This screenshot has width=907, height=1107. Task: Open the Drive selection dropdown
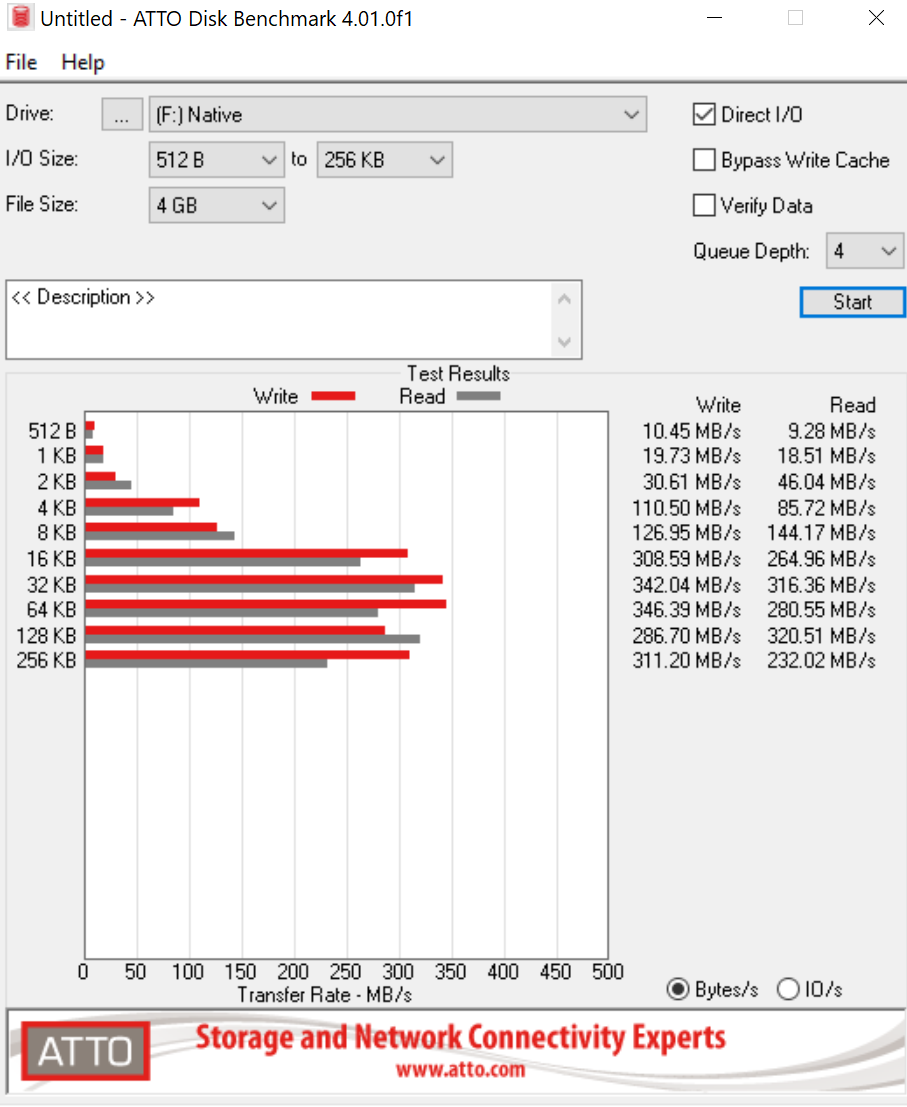[x=398, y=114]
